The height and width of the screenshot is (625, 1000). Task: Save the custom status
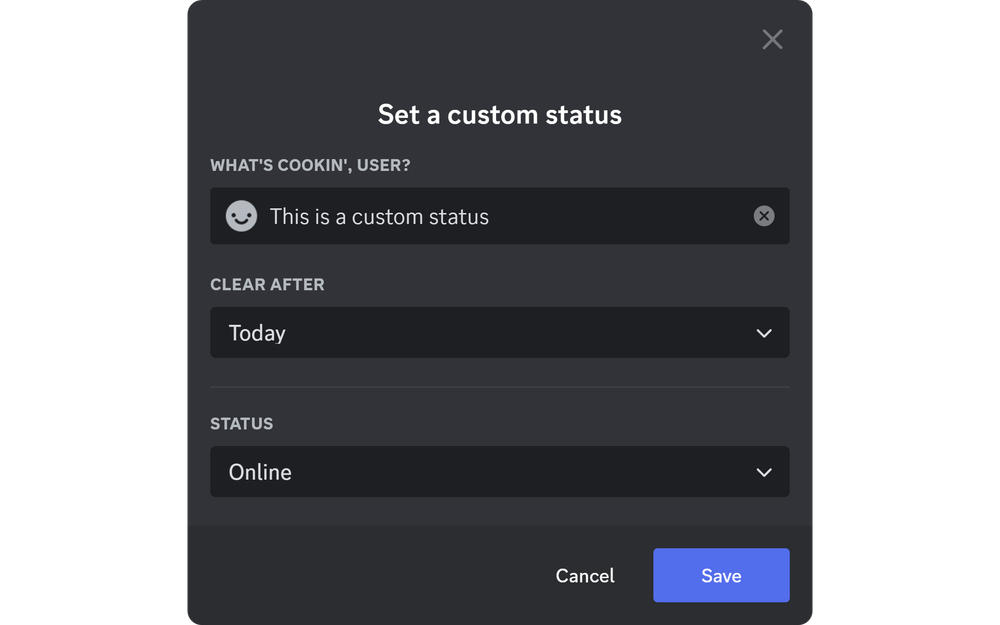[x=721, y=575]
